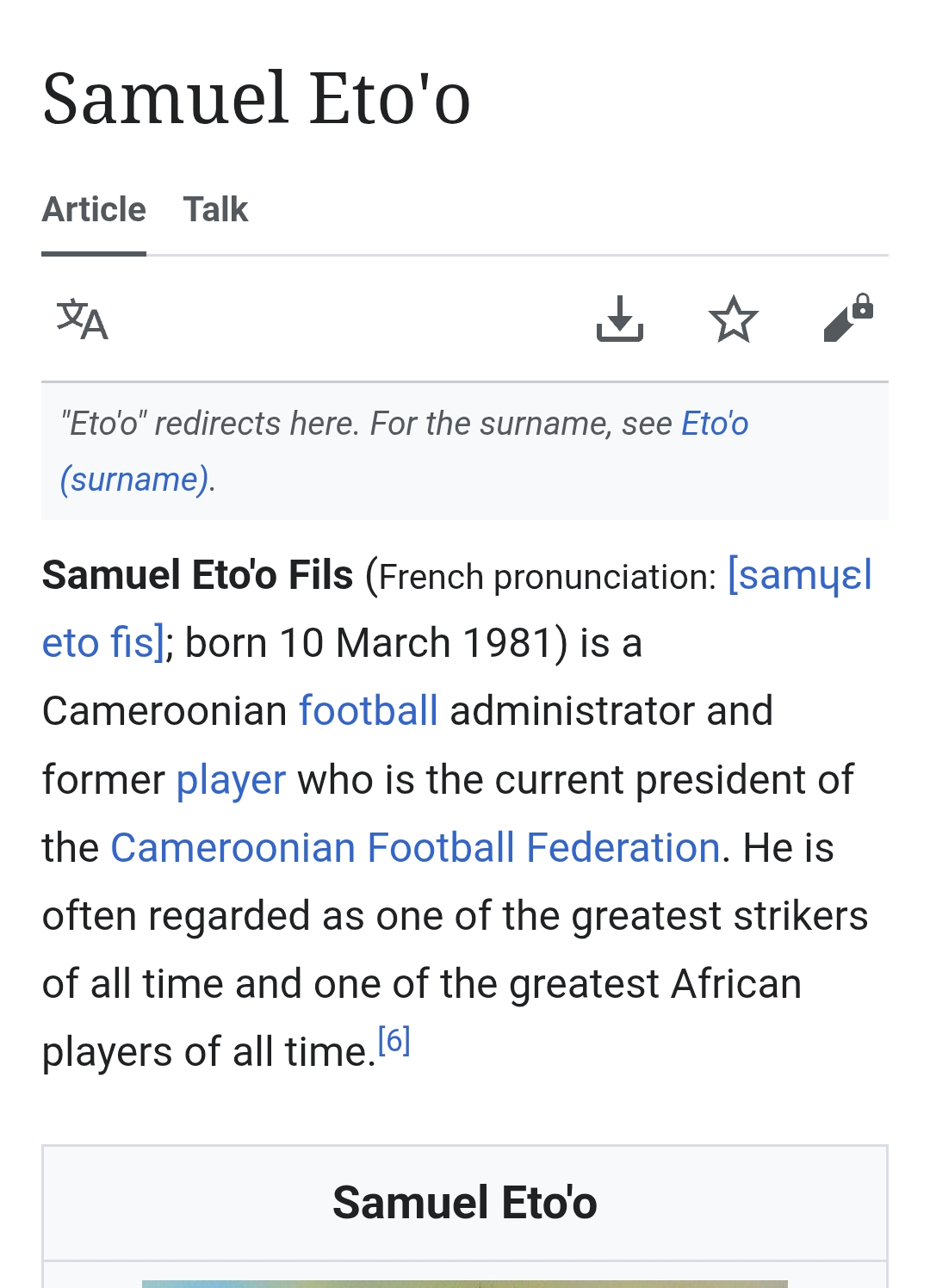Tap the French pronunciation label text
This screenshot has height=1288, width=930.
click(x=547, y=577)
